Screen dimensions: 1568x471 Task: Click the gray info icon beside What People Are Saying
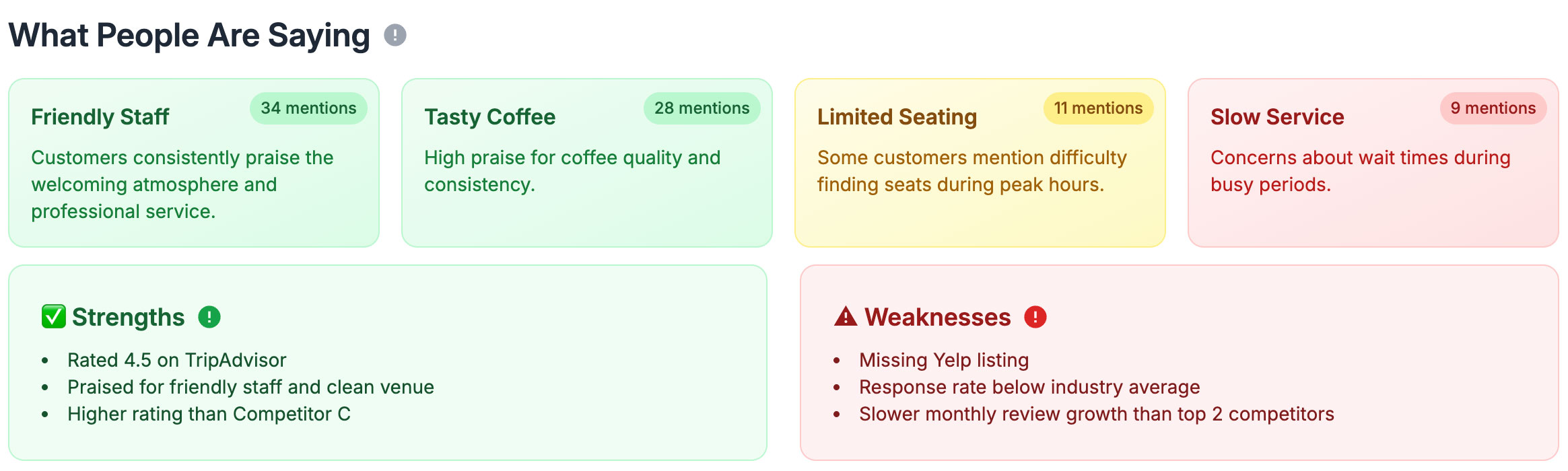pyautogui.click(x=395, y=35)
